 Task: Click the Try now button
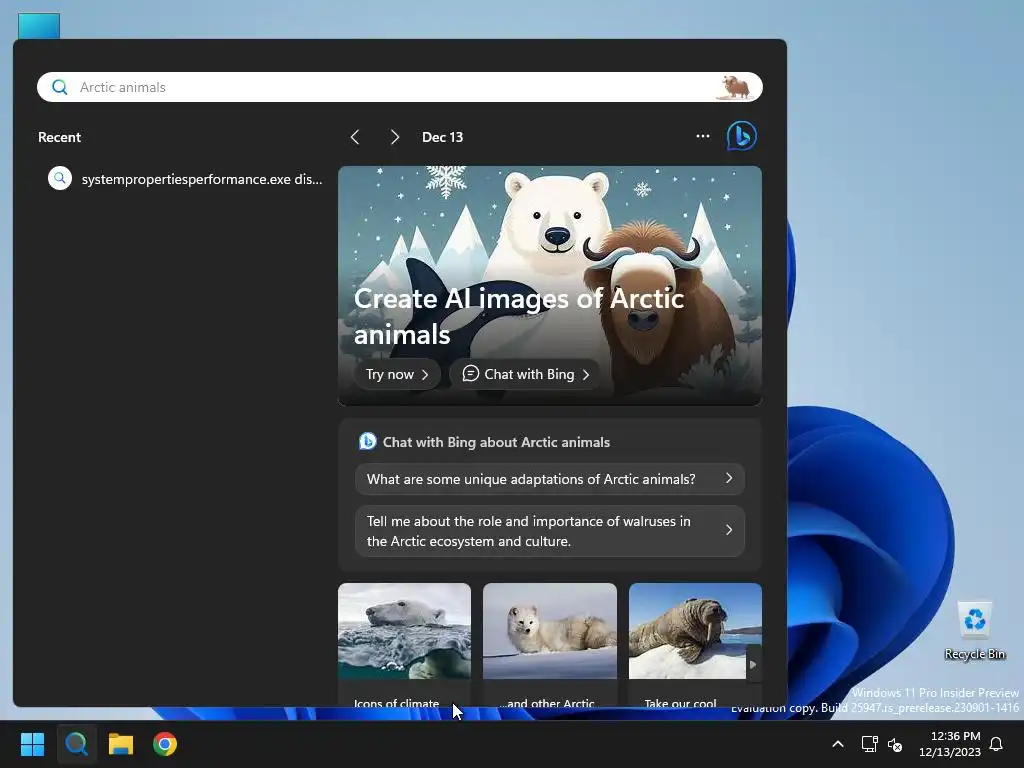[x=397, y=374]
